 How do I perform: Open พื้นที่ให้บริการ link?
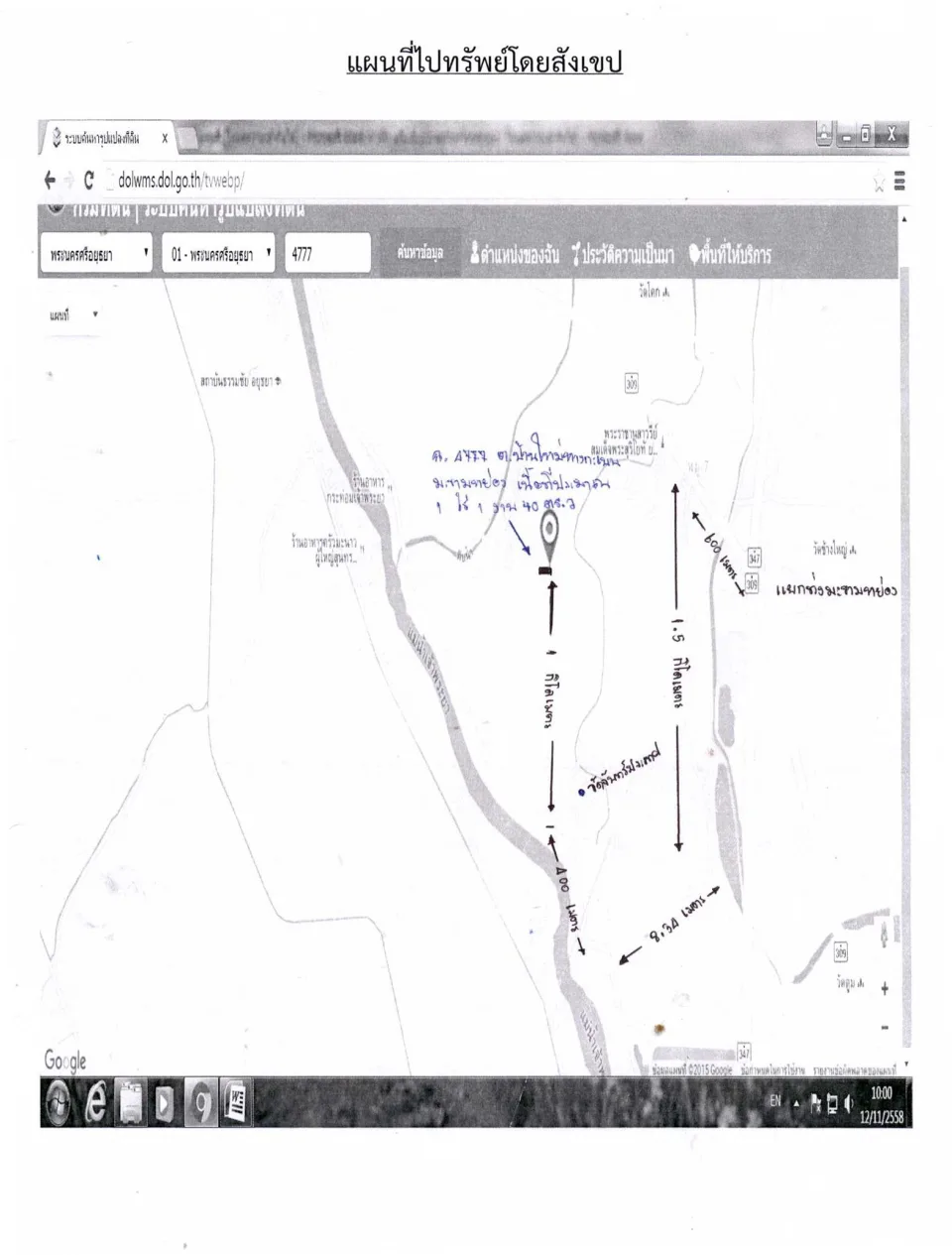click(x=729, y=255)
